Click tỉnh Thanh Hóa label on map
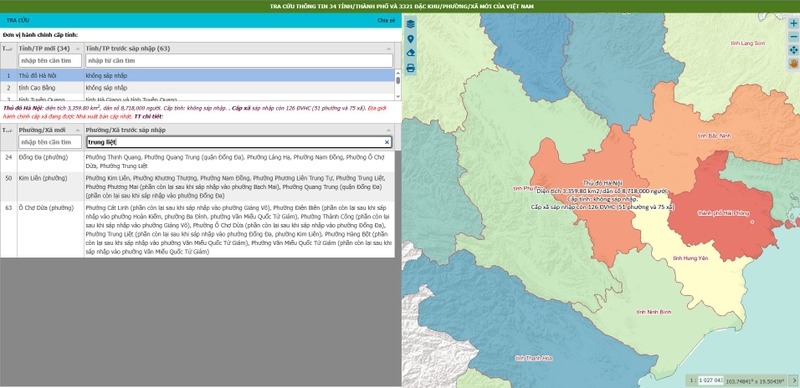The image size is (800, 388). point(534,358)
